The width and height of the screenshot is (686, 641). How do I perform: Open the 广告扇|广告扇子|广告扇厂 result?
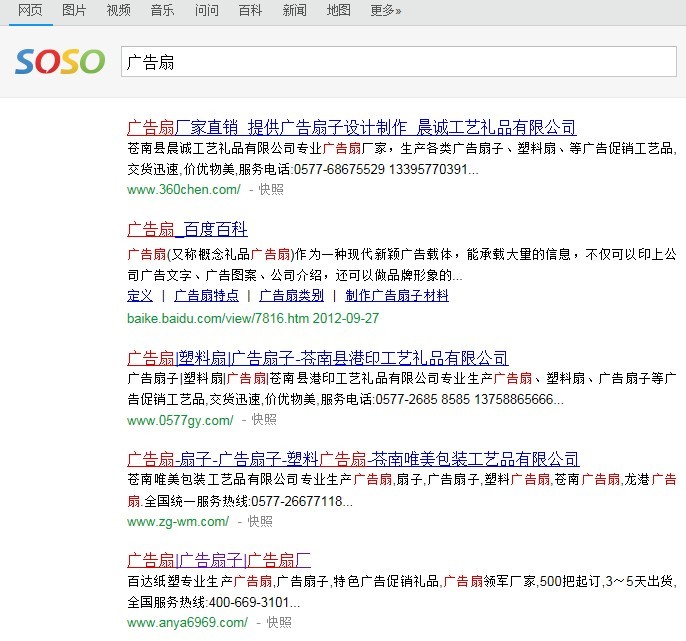(x=219, y=559)
